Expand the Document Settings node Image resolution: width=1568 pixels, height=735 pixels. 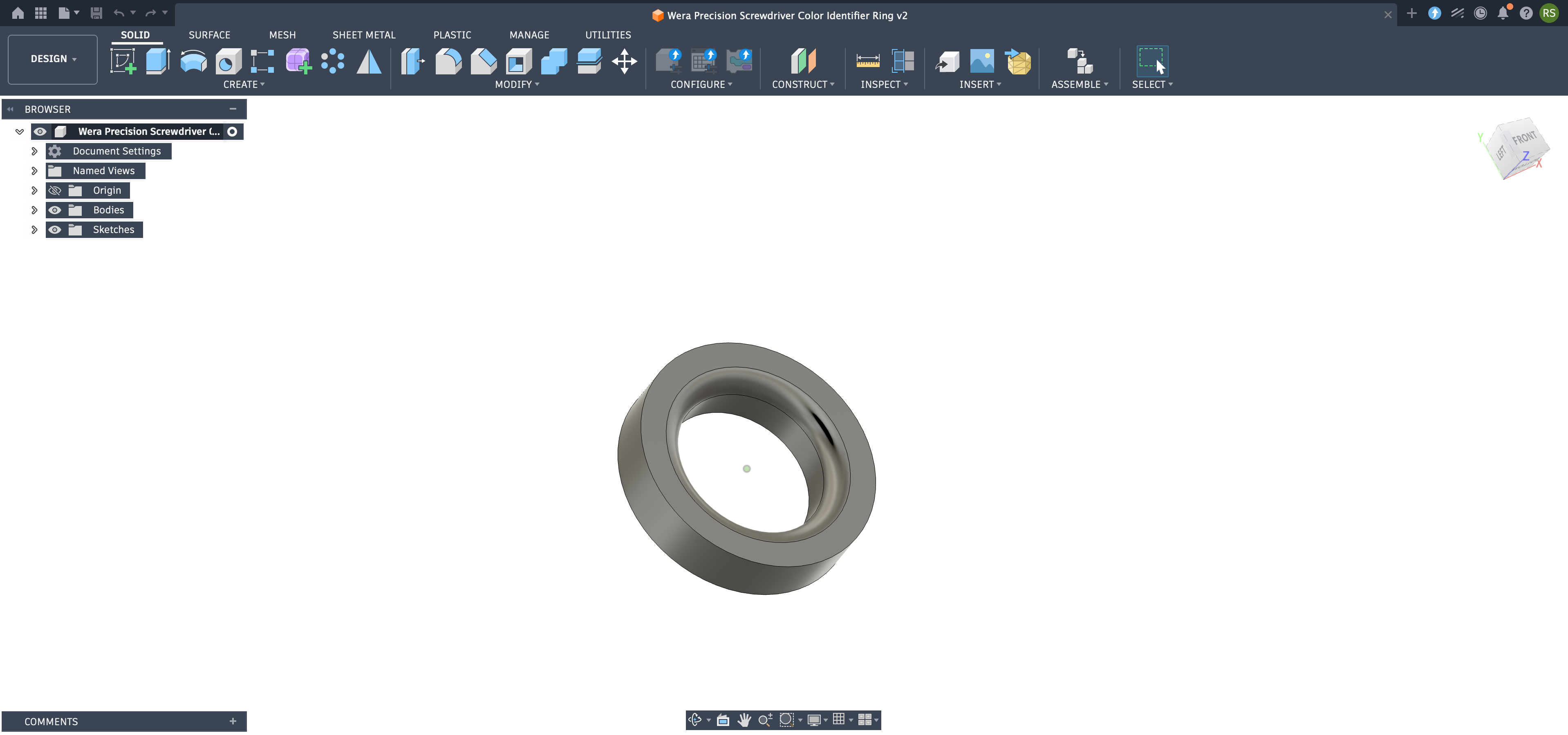(x=34, y=151)
